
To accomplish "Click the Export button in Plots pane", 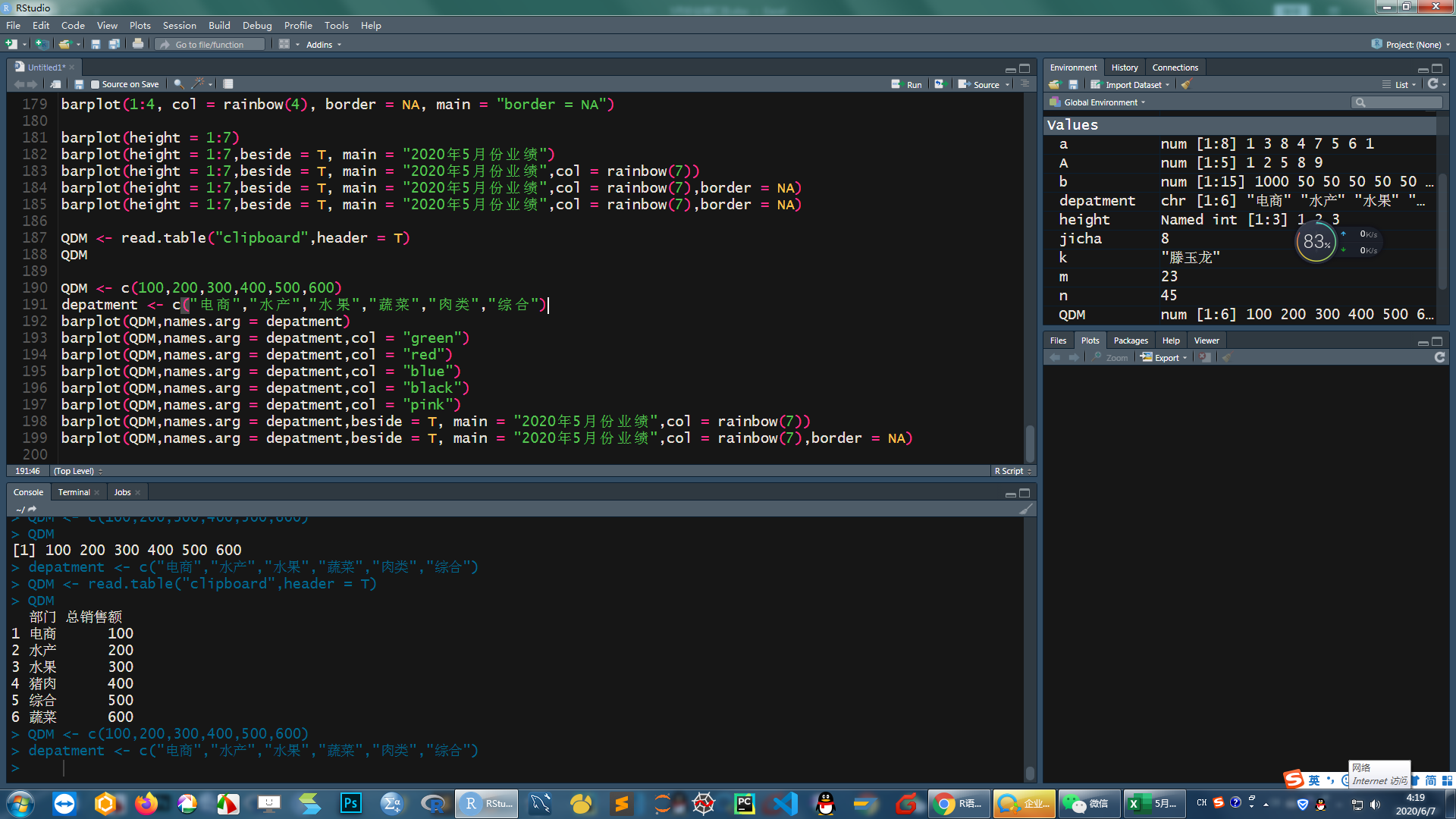I will point(1164,357).
